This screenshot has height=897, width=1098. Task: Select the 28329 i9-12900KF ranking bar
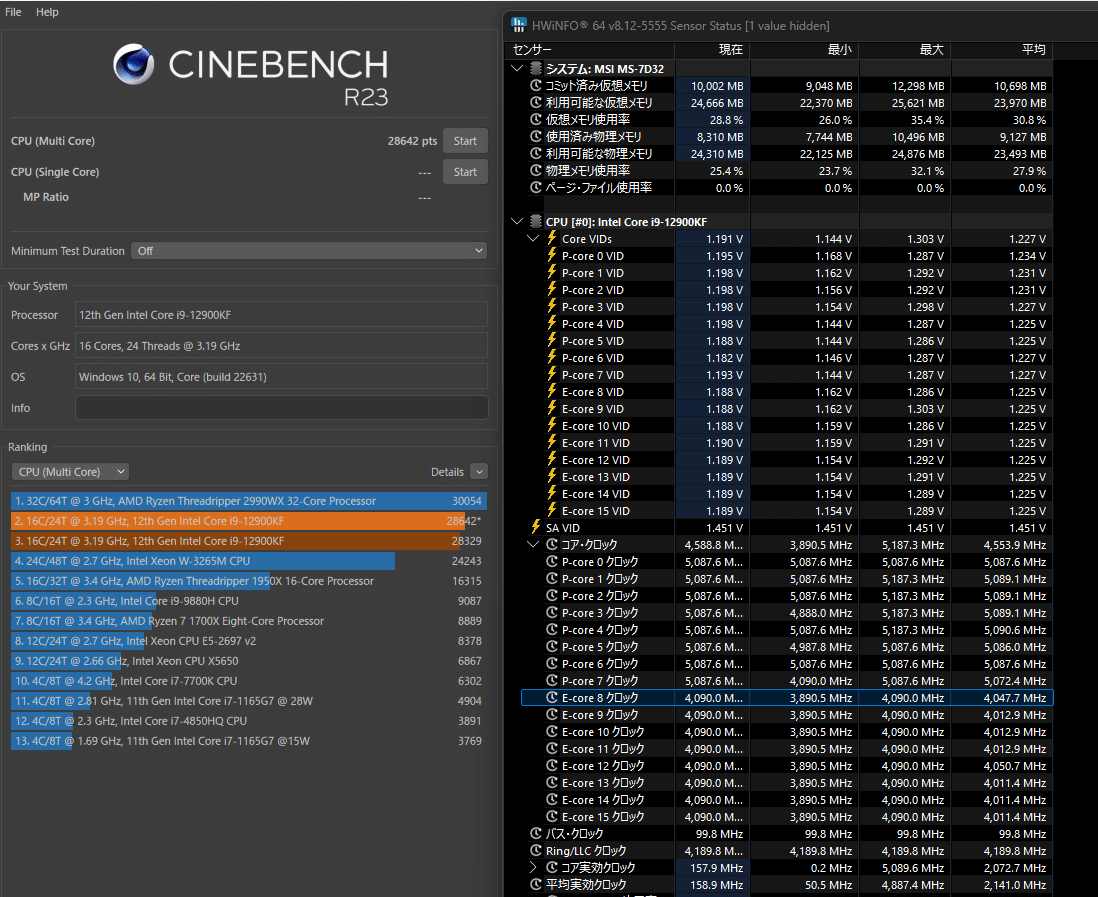pos(249,541)
